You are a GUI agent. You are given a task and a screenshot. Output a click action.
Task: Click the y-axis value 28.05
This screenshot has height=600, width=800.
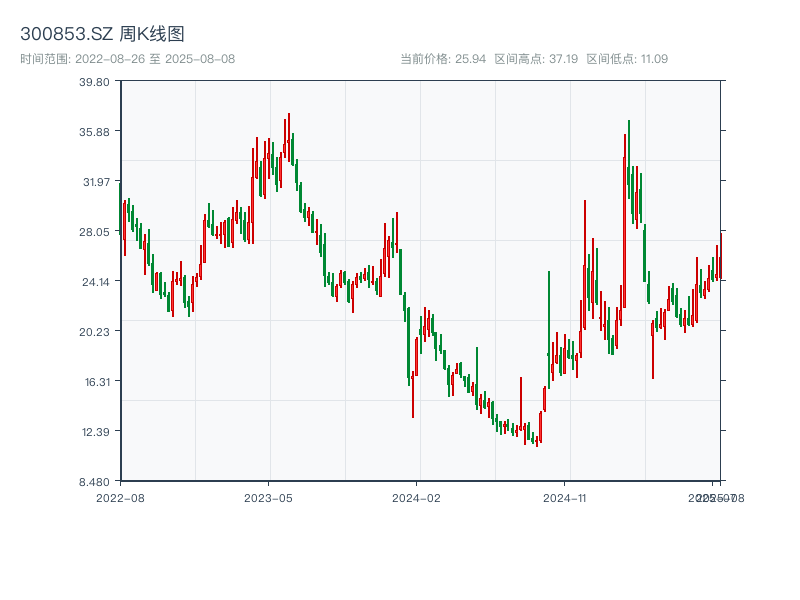click(94, 232)
